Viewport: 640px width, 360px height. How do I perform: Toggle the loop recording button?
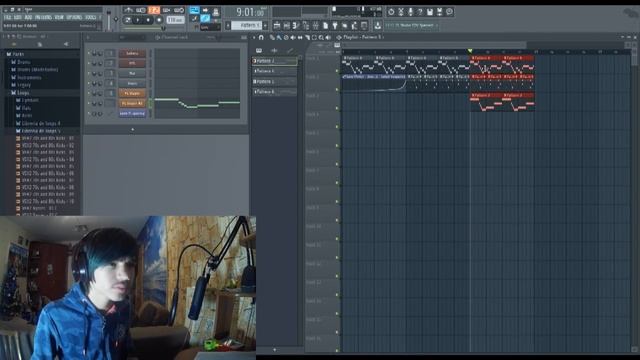(x=179, y=10)
